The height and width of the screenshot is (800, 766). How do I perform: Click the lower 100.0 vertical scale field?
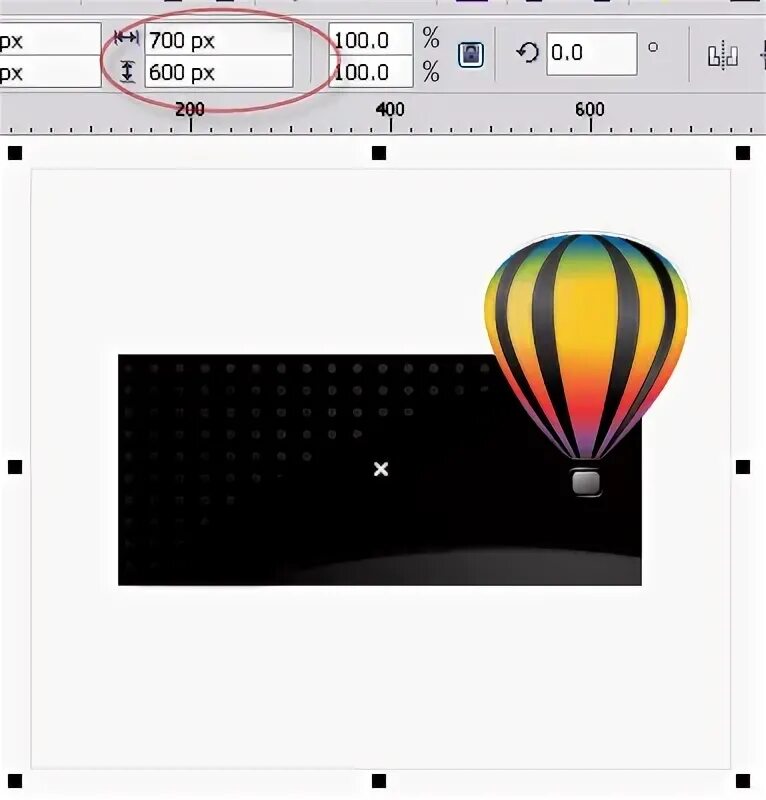371,71
